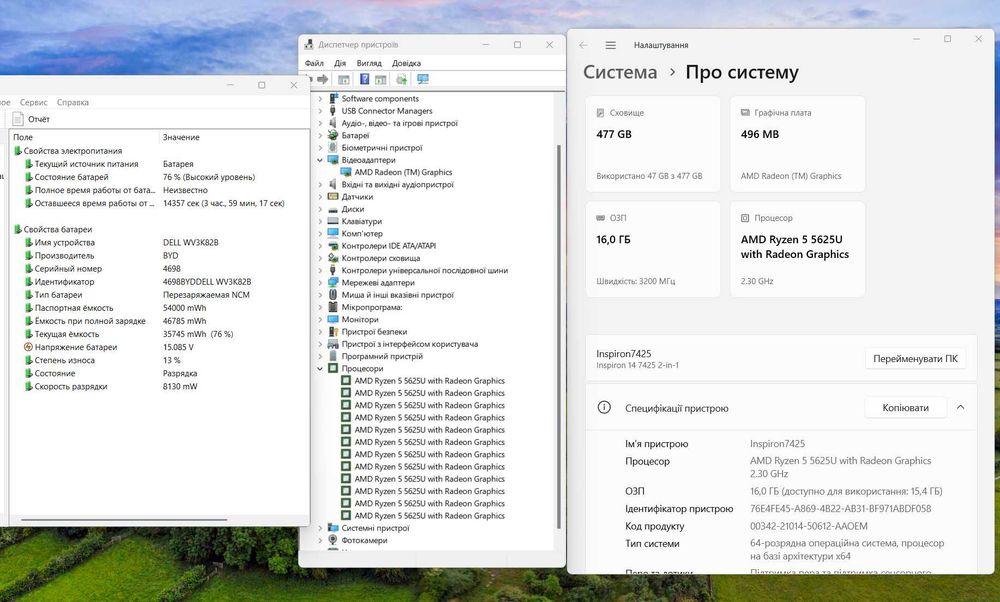The width and height of the screenshot is (1000, 602).
Task: Collapse the Відеоадаптери category
Action: (x=320, y=160)
